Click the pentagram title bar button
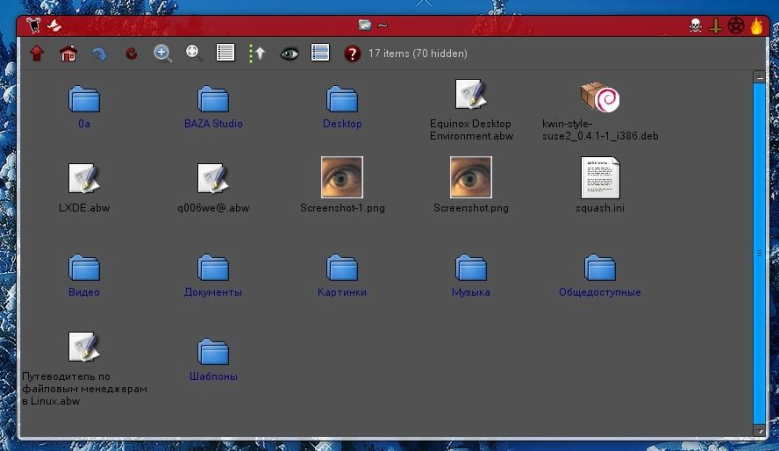Screen dimensions: 779x451 736,26
